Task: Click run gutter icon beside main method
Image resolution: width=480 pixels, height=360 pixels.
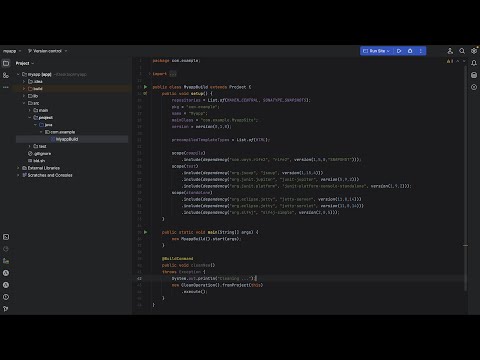Action: coord(146,232)
